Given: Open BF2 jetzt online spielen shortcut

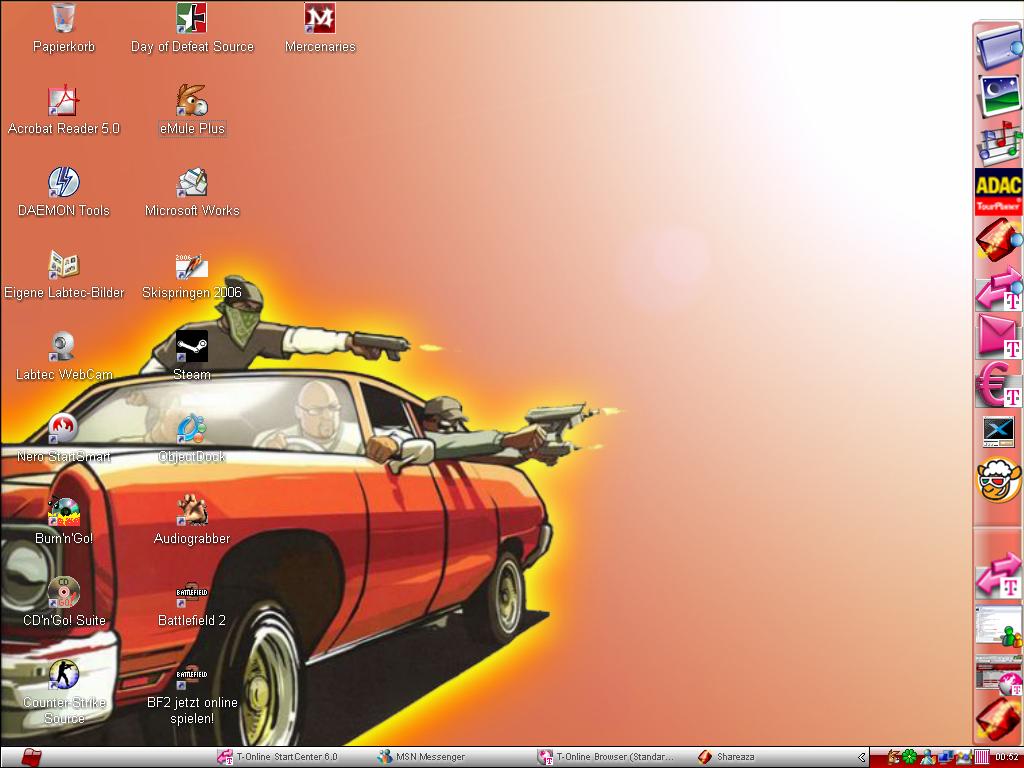Looking at the screenshot, I should click(x=191, y=692).
